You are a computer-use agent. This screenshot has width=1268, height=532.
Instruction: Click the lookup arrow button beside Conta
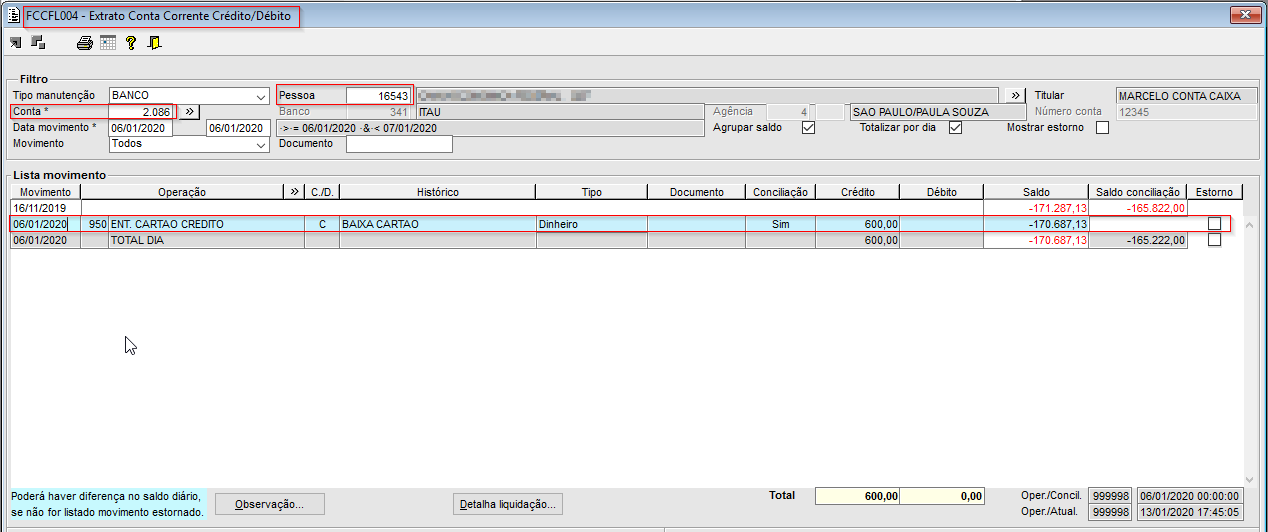pyautogui.click(x=189, y=112)
